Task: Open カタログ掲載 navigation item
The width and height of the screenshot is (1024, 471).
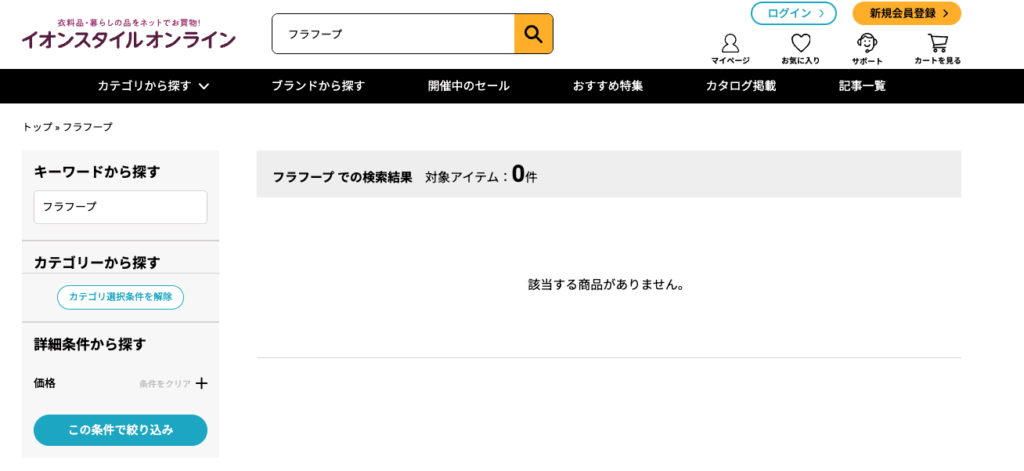Action: tap(740, 86)
